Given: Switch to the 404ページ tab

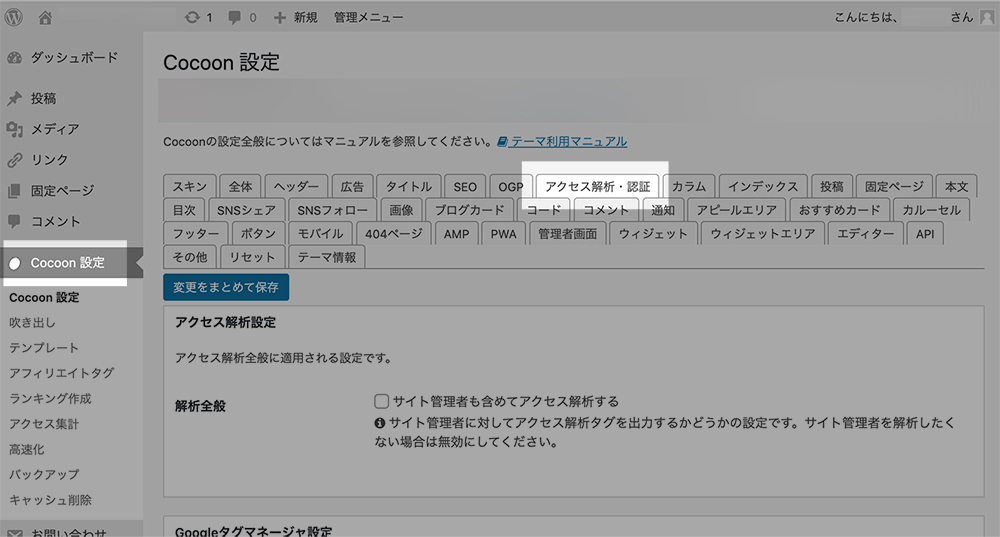Looking at the screenshot, I should click(393, 233).
